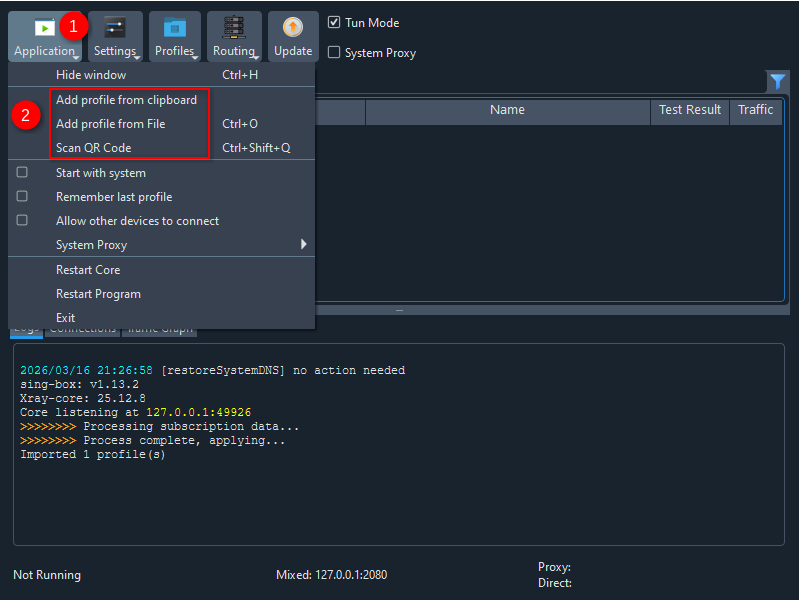799x600 pixels.
Task: Select Scan QR Code menu item
Action: coord(93,148)
